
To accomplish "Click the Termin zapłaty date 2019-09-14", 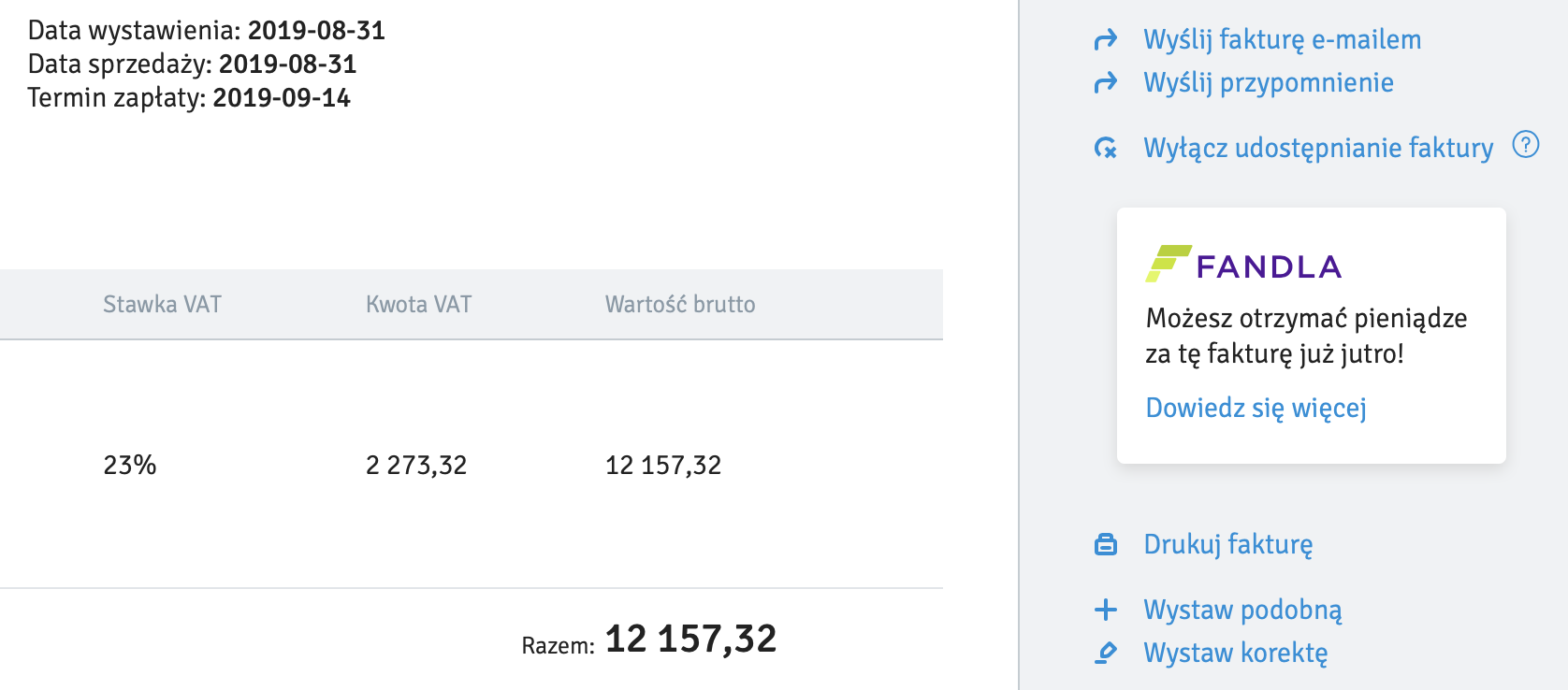I will point(281,97).
